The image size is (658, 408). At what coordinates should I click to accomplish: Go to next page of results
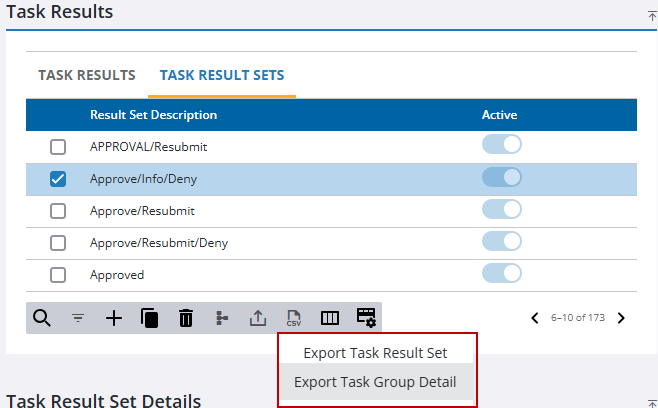point(621,318)
